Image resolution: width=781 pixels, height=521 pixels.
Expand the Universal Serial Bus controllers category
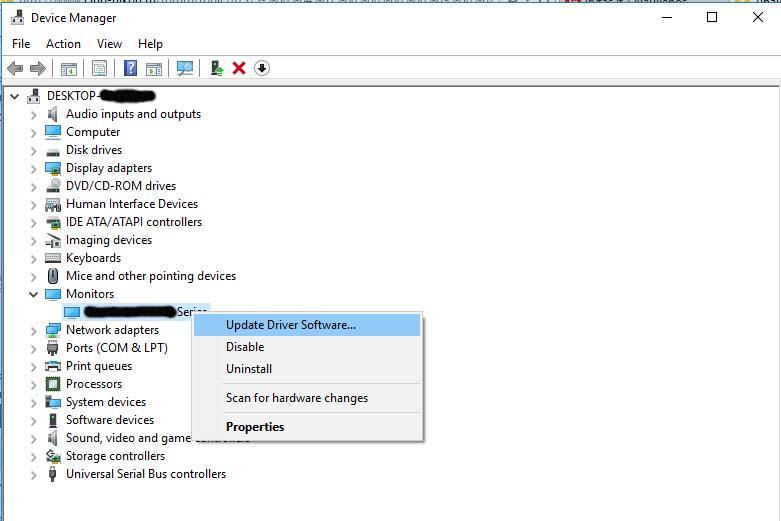[x=33, y=475]
